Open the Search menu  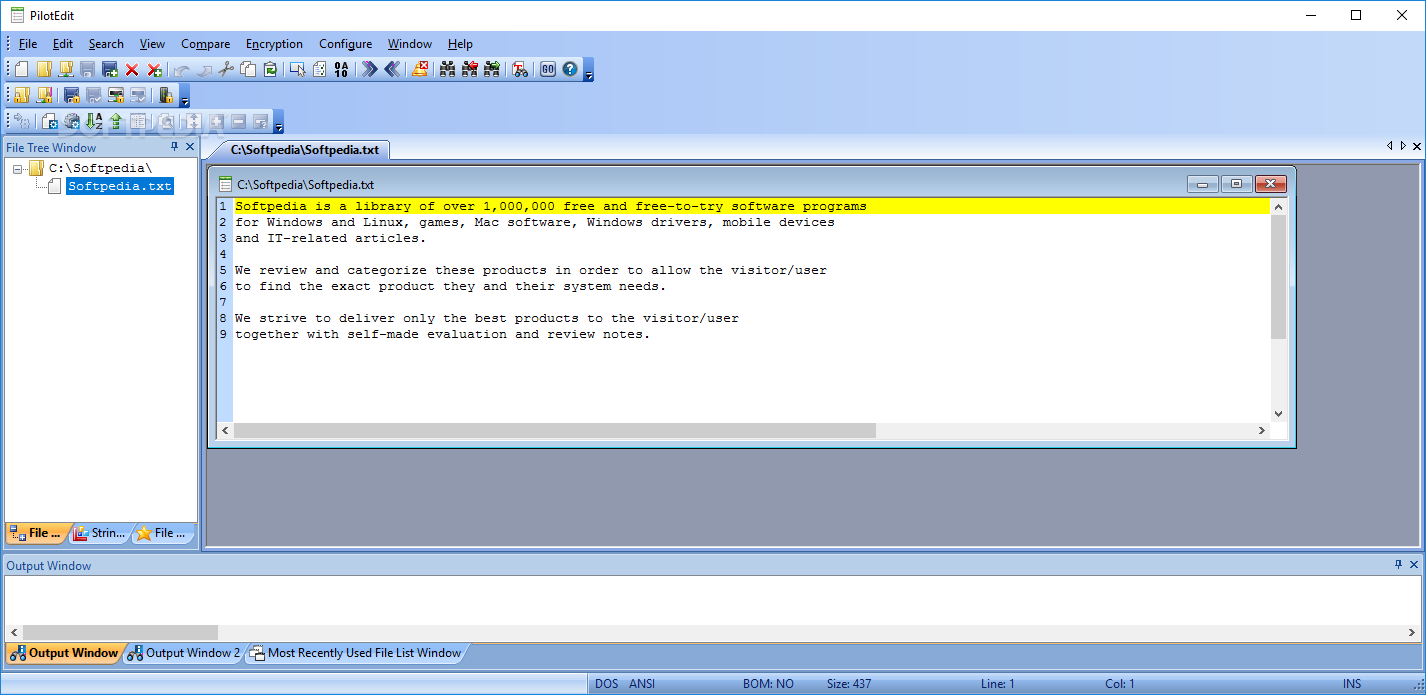point(106,44)
